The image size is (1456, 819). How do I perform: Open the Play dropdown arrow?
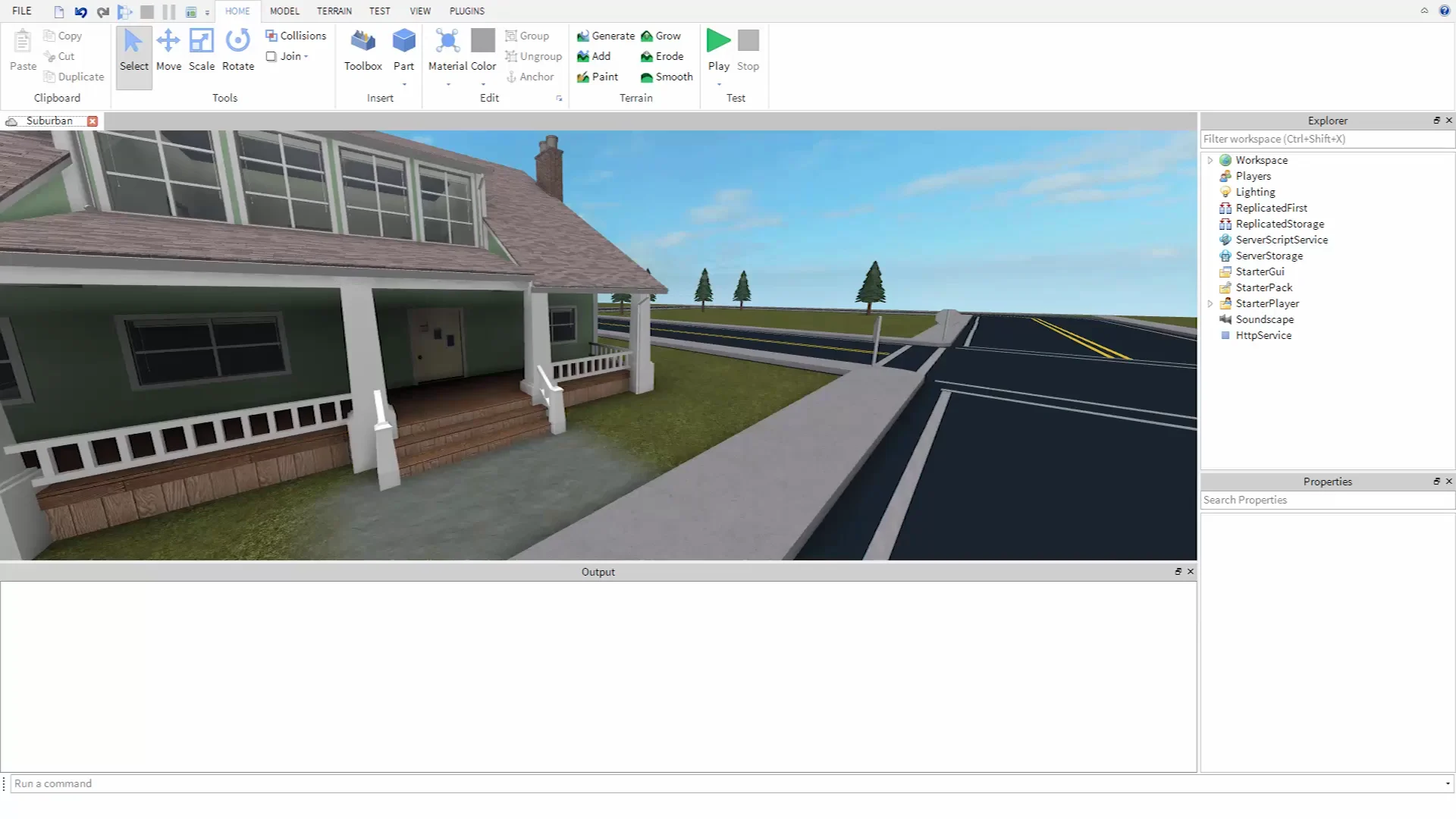718,84
